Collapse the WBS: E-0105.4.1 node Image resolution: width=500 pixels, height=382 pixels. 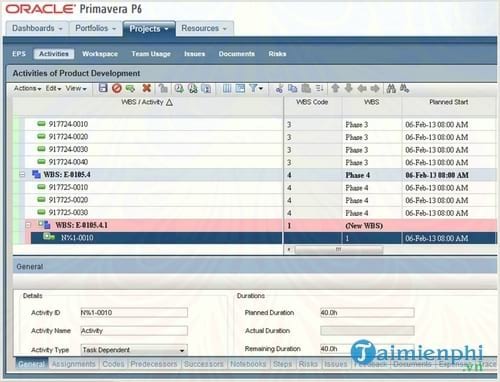point(28,225)
